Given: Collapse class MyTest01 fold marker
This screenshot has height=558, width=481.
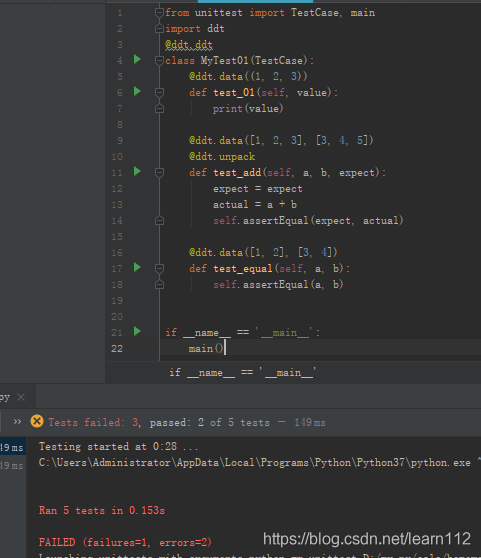Looking at the screenshot, I should click(159, 60).
